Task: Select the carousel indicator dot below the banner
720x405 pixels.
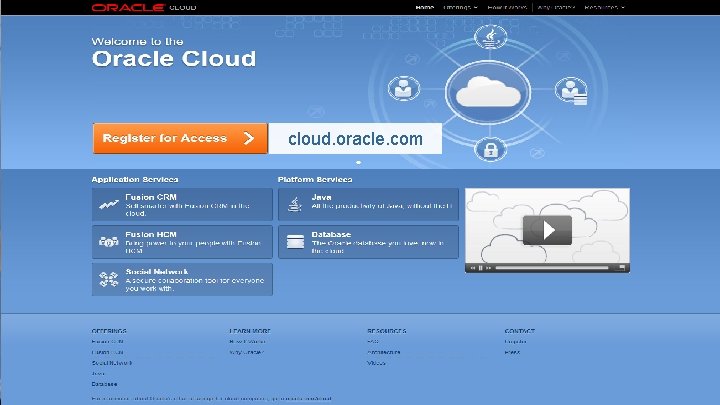Action: (359, 163)
